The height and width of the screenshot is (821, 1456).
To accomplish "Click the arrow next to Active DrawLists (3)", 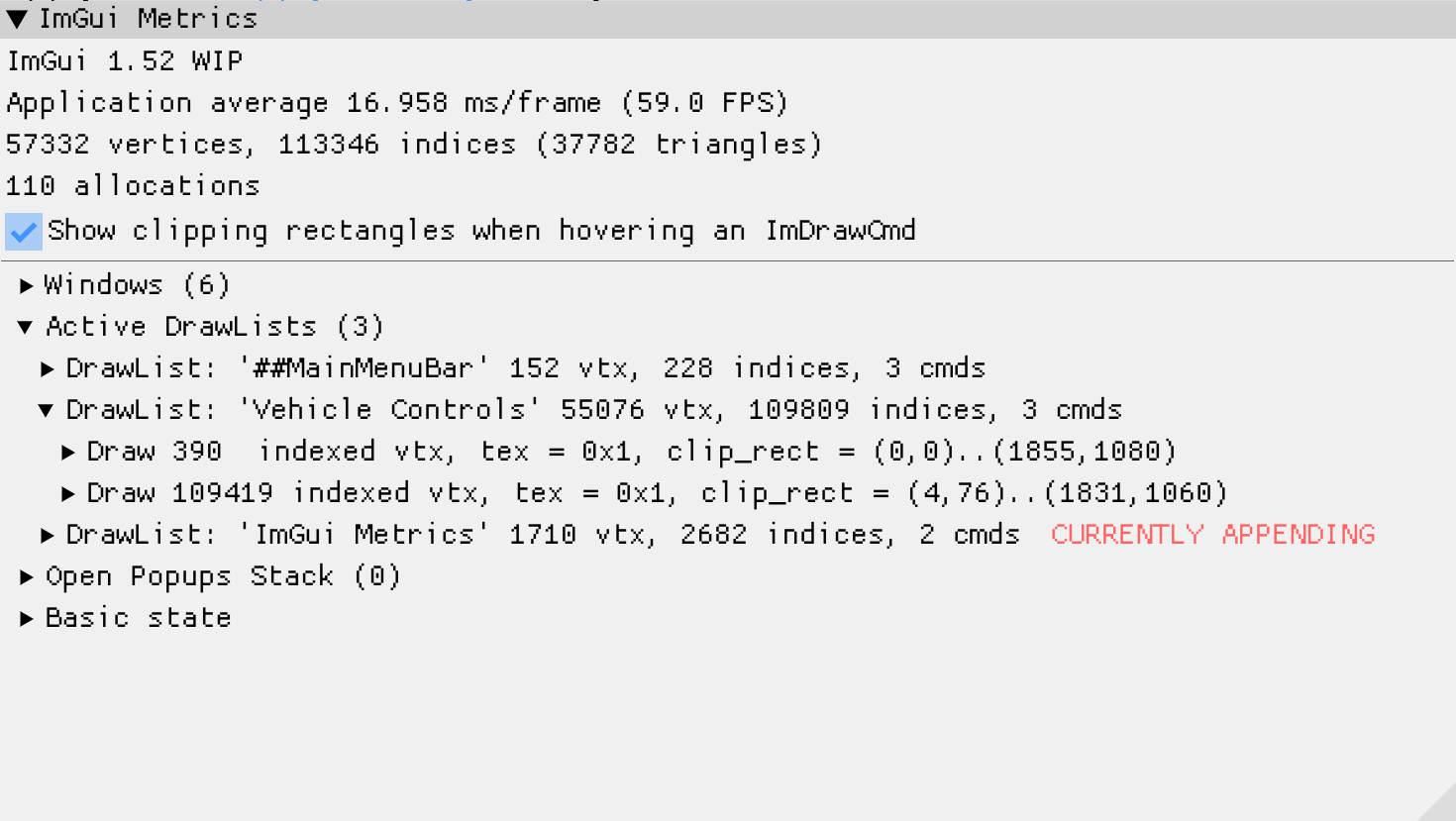I will point(26,326).
